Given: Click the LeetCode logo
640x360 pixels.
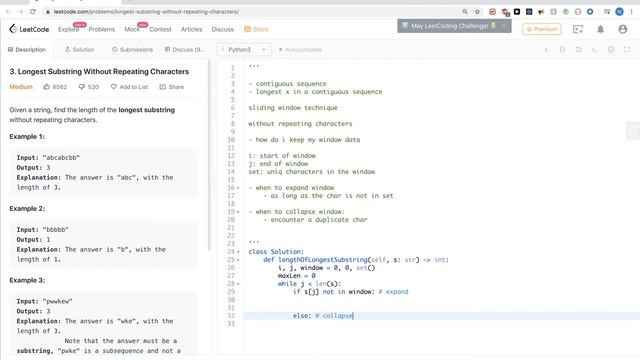Looking at the screenshot, I should pyautogui.click(x=29, y=29).
